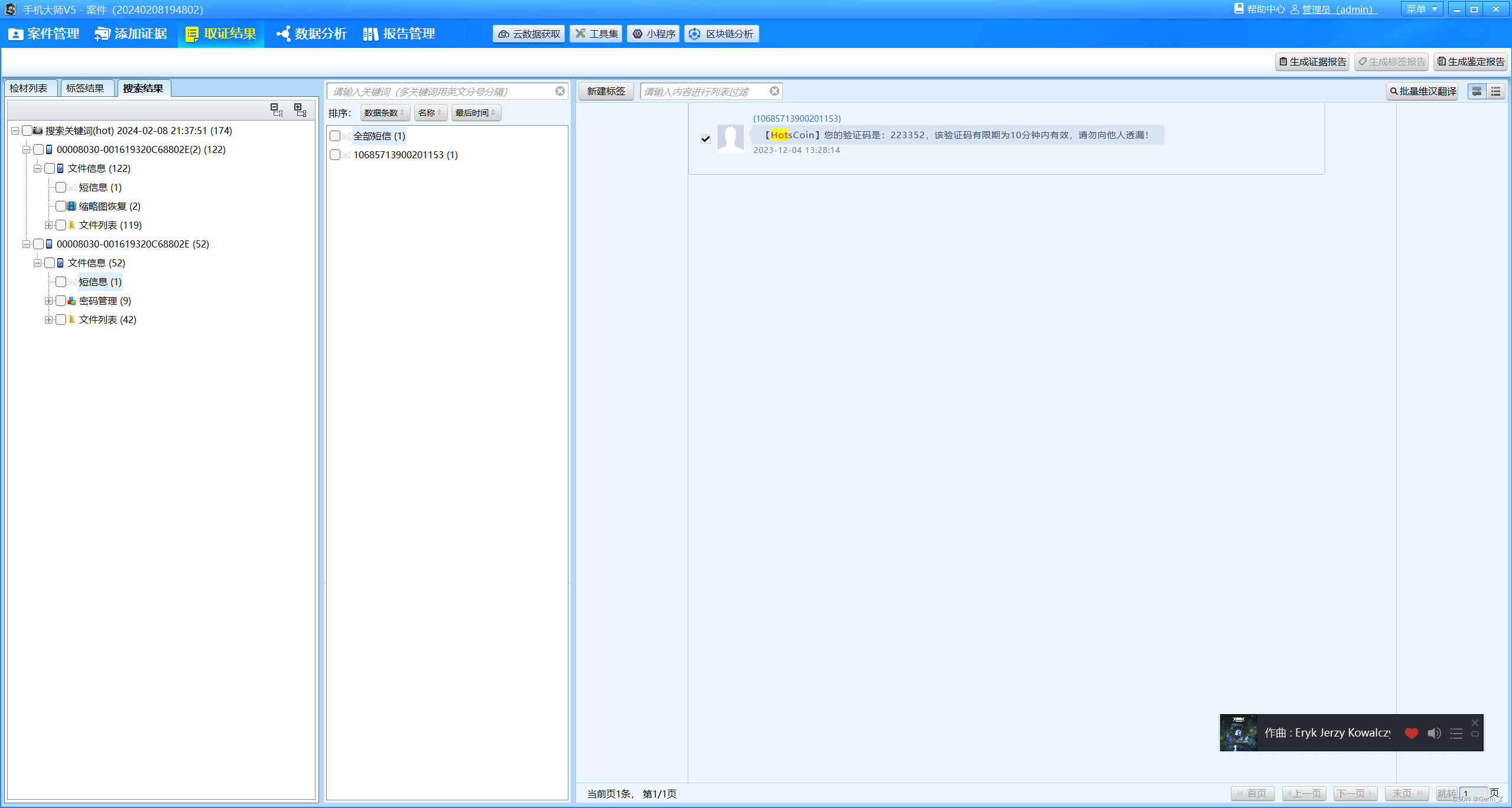Mute the music player volume
This screenshot has height=808, width=1512.
1433,733
